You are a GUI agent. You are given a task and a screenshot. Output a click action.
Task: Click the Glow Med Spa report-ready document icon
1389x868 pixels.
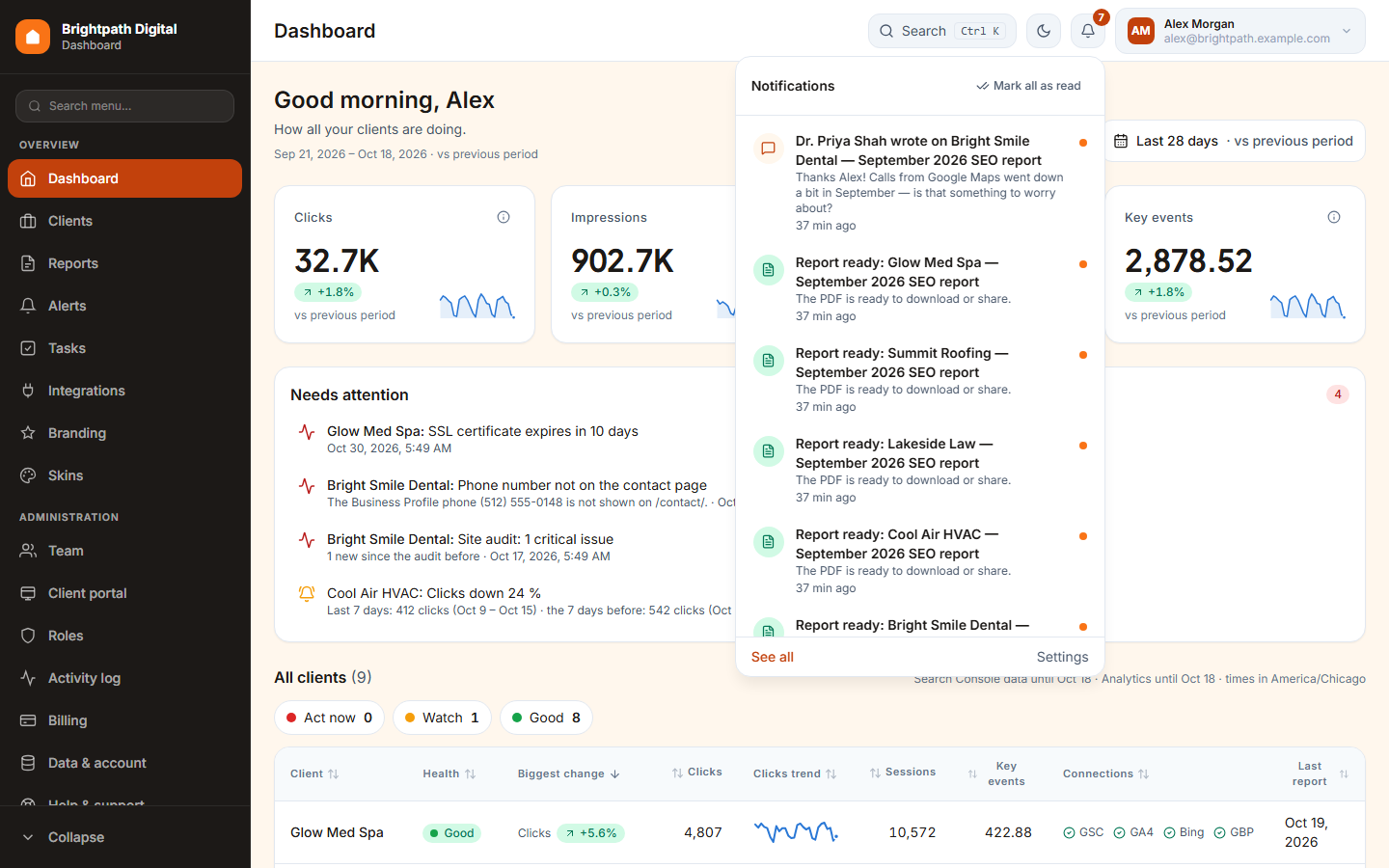(x=769, y=270)
